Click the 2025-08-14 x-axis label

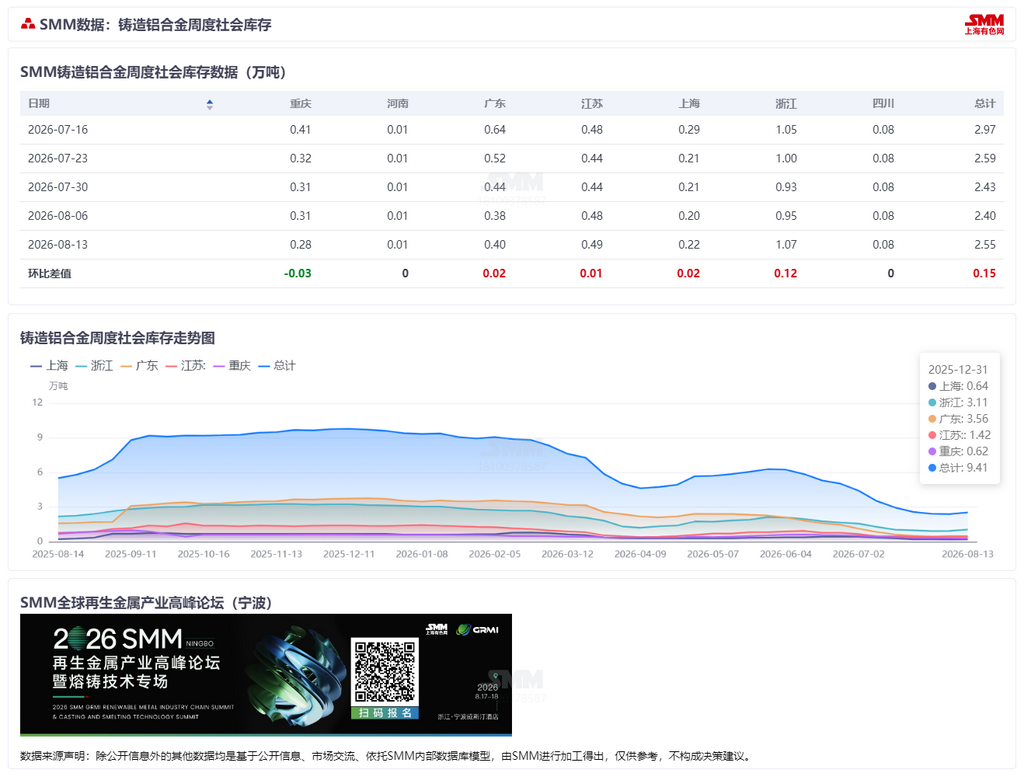click(58, 554)
